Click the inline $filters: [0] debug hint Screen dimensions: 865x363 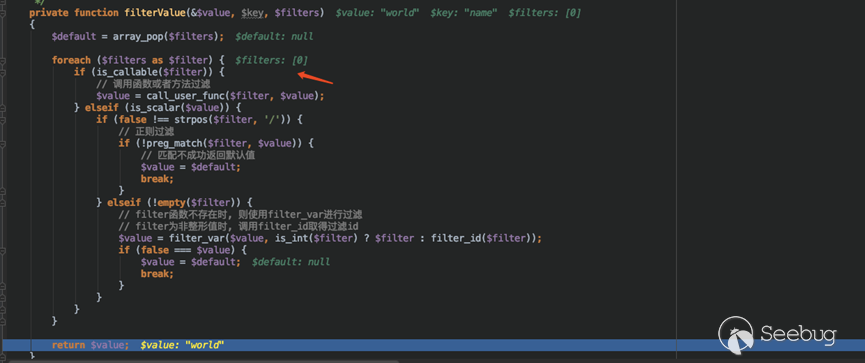point(271,60)
